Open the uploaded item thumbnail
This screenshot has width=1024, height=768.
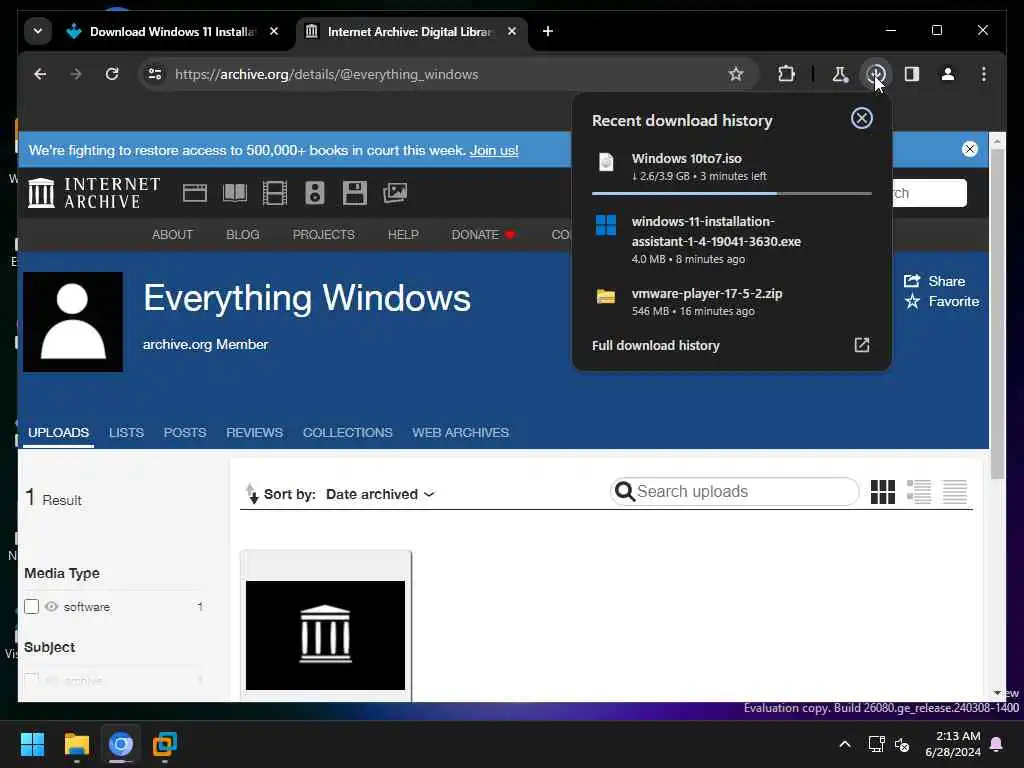(x=325, y=634)
